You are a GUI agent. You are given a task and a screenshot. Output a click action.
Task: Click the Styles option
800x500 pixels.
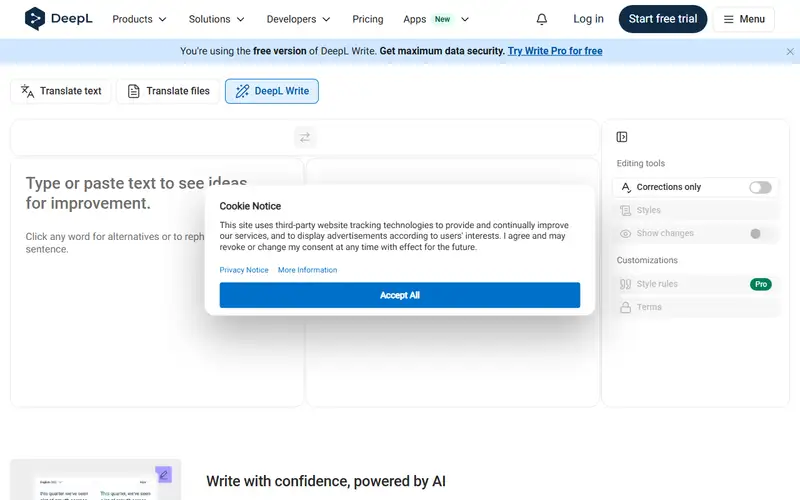point(696,210)
